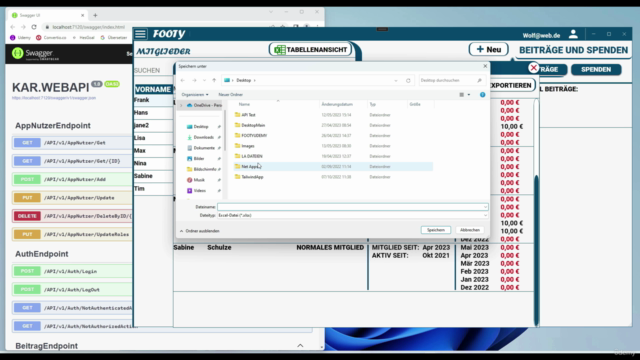Viewport: 640px width, 360px height.
Task: Select Bilder icon in dialog sidebar
Action: [189, 158]
